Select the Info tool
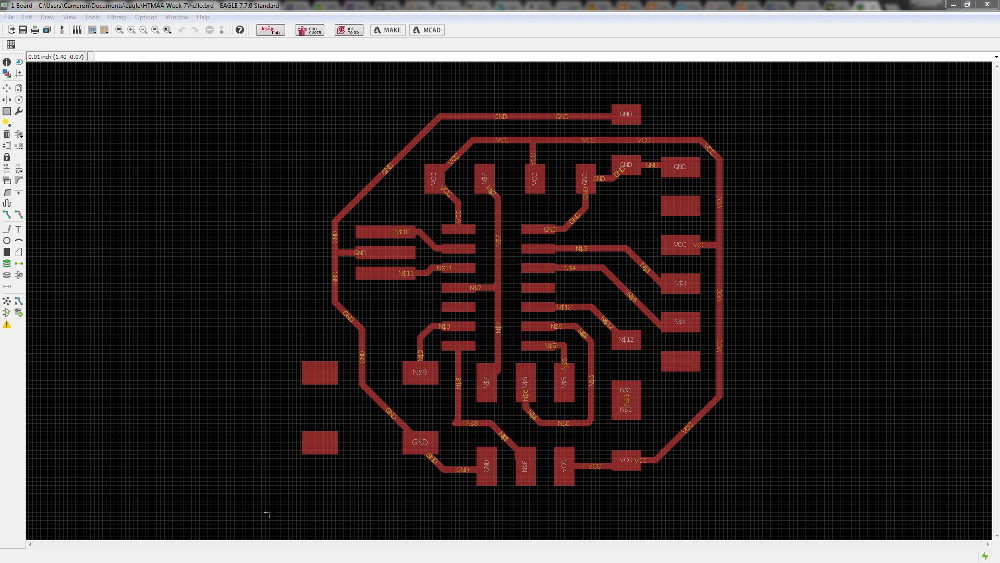The height and width of the screenshot is (563, 1000). [x=6, y=62]
